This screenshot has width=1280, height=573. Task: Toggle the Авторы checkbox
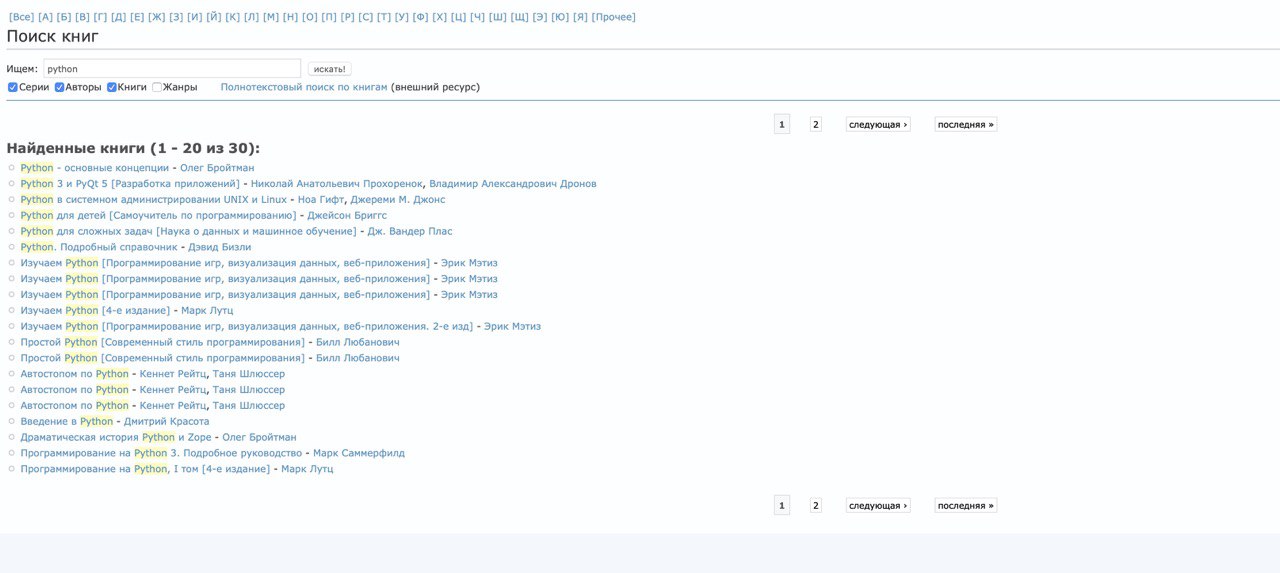pyautogui.click(x=60, y=87)
